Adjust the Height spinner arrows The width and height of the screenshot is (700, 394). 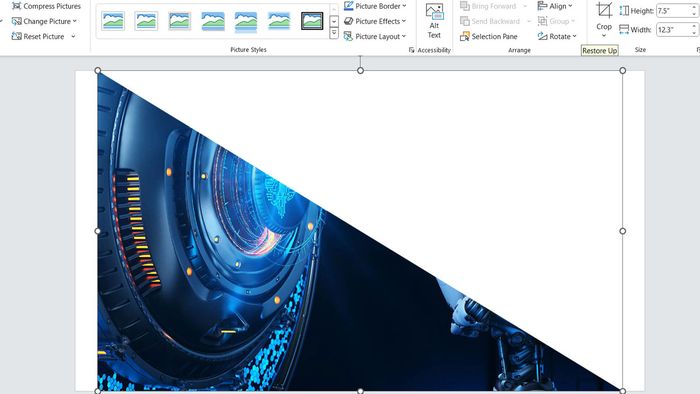[x=694, y=11]
